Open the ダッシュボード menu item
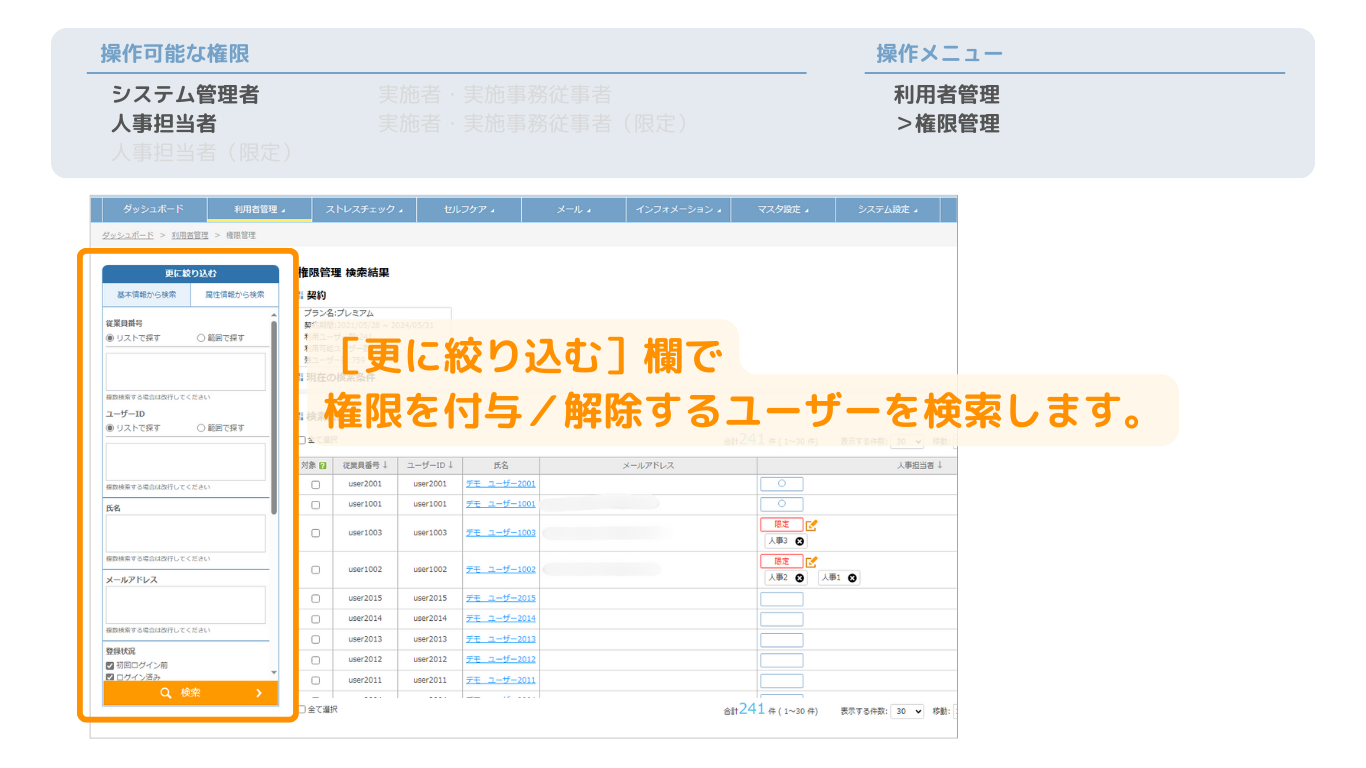Viewport: 1366px width, 768px height. pyautogui.click(x=153, y=210)
